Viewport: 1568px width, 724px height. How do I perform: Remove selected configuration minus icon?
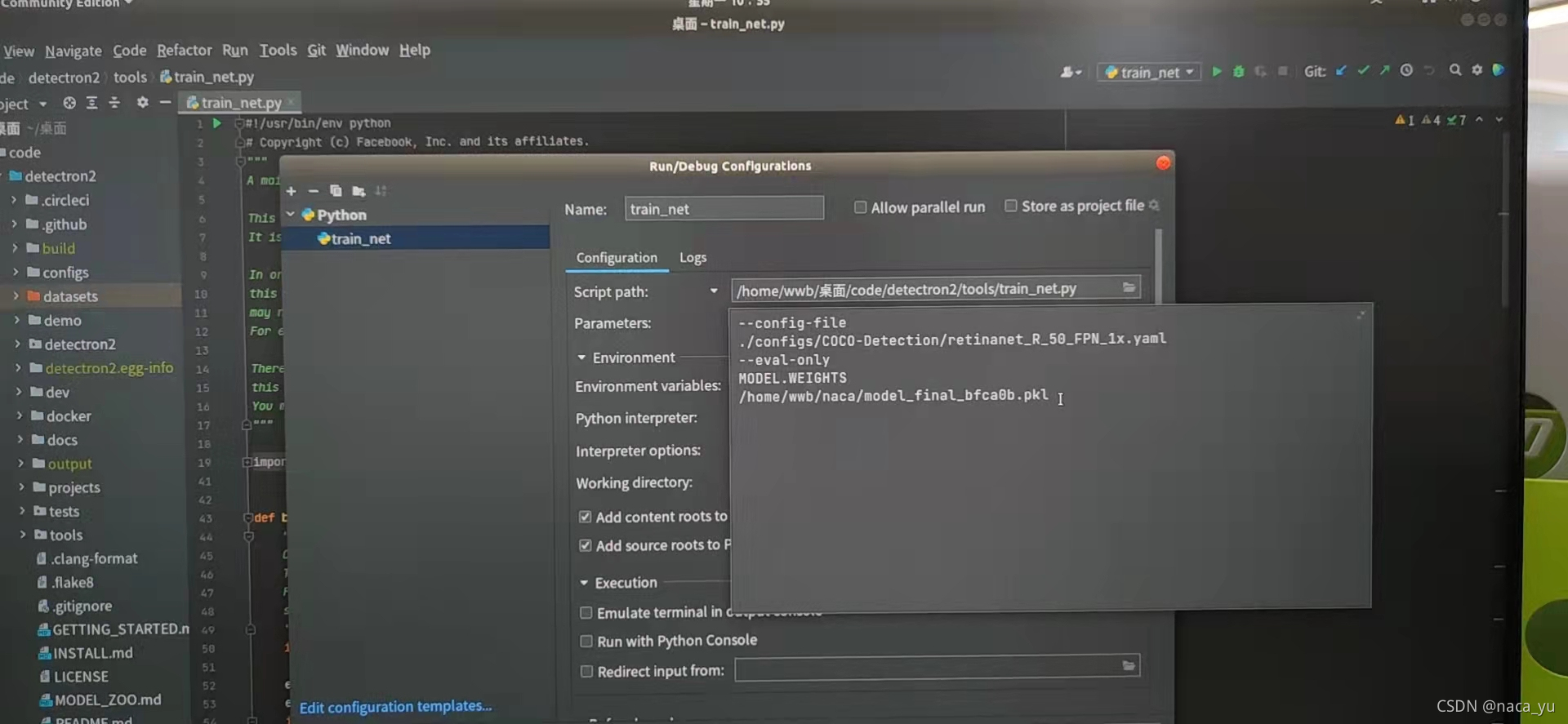pos(314,191)
